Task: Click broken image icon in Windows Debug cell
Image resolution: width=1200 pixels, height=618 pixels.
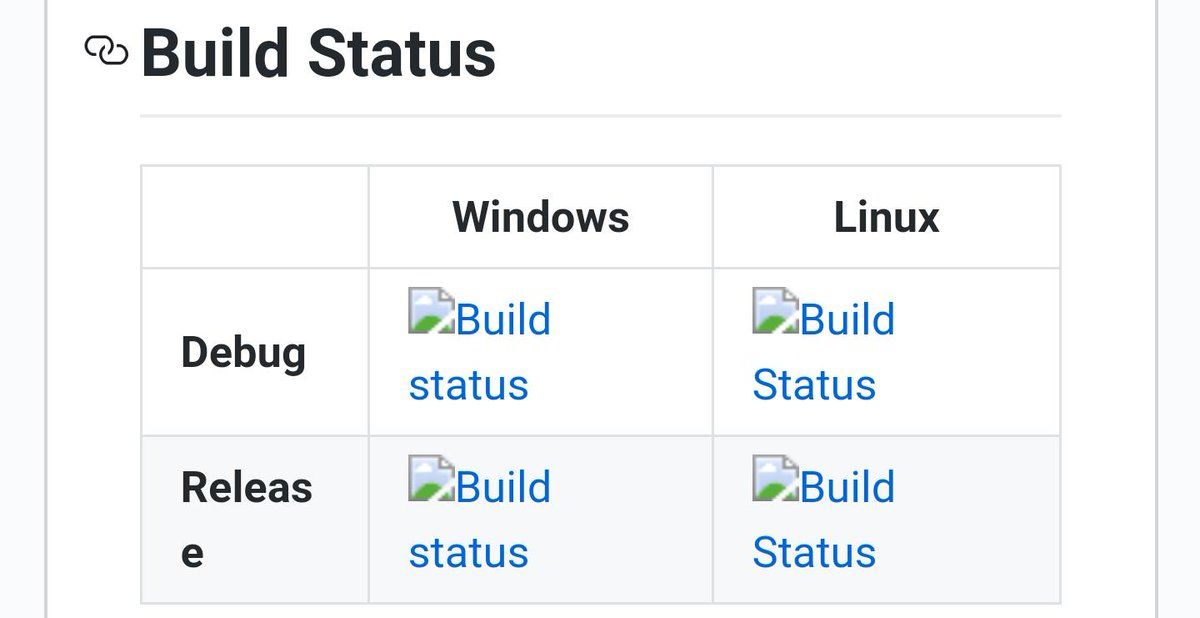Action: (x=432, y=310)
